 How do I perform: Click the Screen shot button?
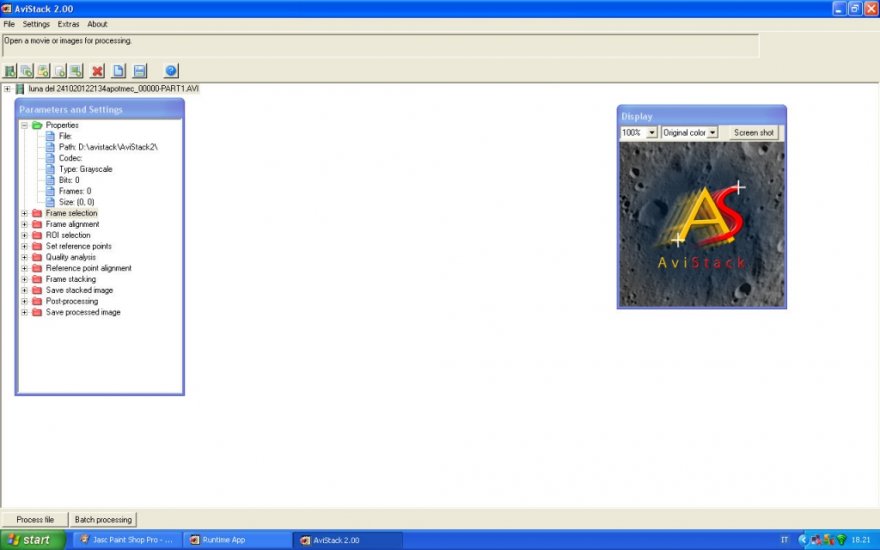coord(754,132)
